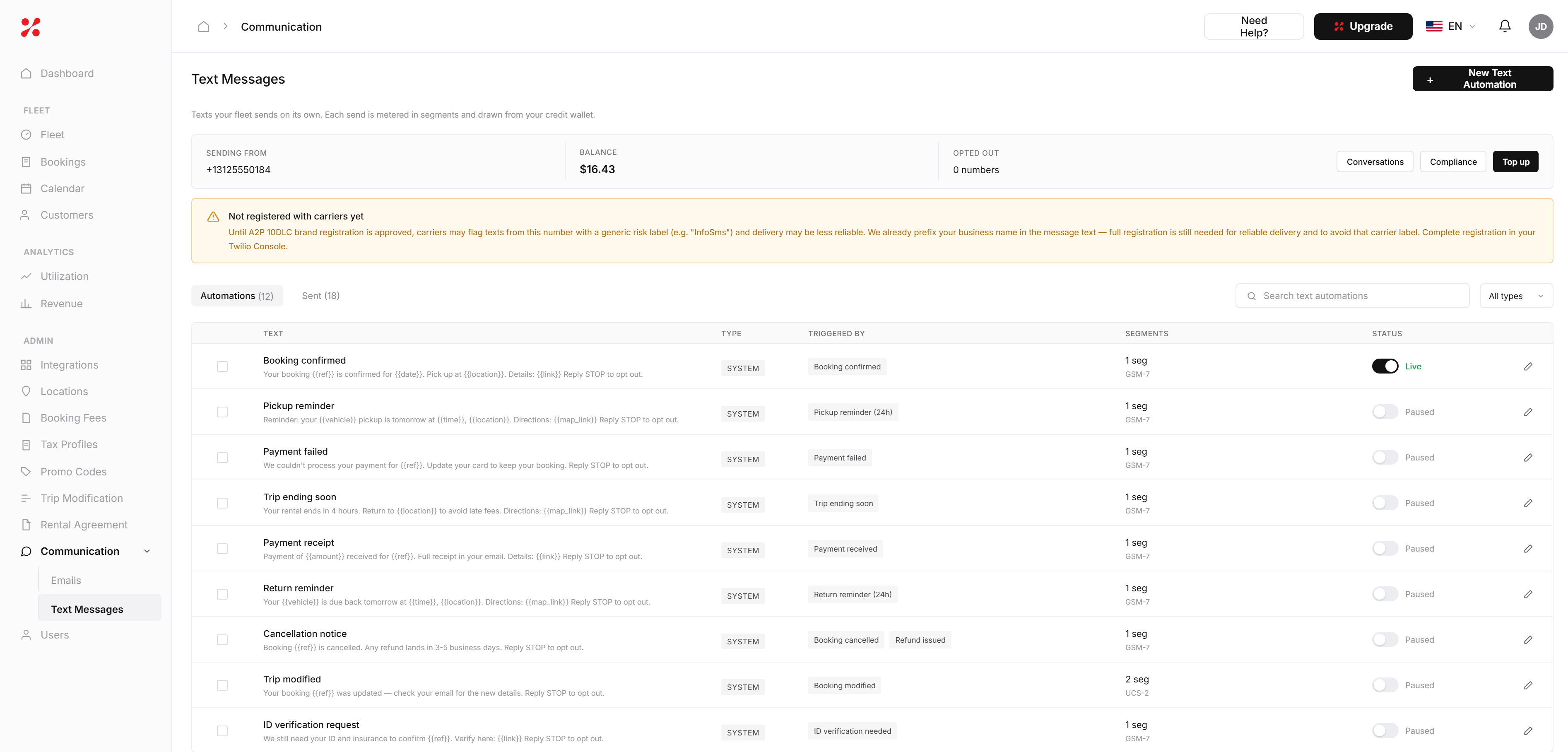Open the EN language selector
This screenshot has height=752, width=1568.
pos(1450,26)
